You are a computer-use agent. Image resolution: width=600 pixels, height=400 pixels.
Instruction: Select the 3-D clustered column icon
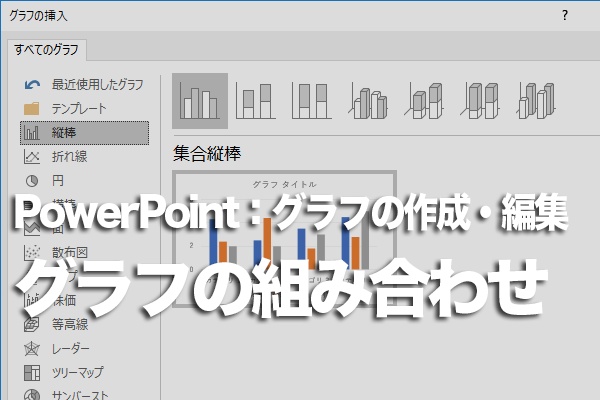[368, 101]
